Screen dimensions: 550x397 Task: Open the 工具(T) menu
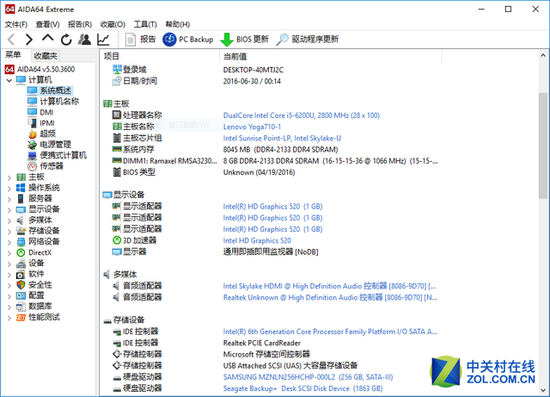pyautogui.click(x=145, y=24)
